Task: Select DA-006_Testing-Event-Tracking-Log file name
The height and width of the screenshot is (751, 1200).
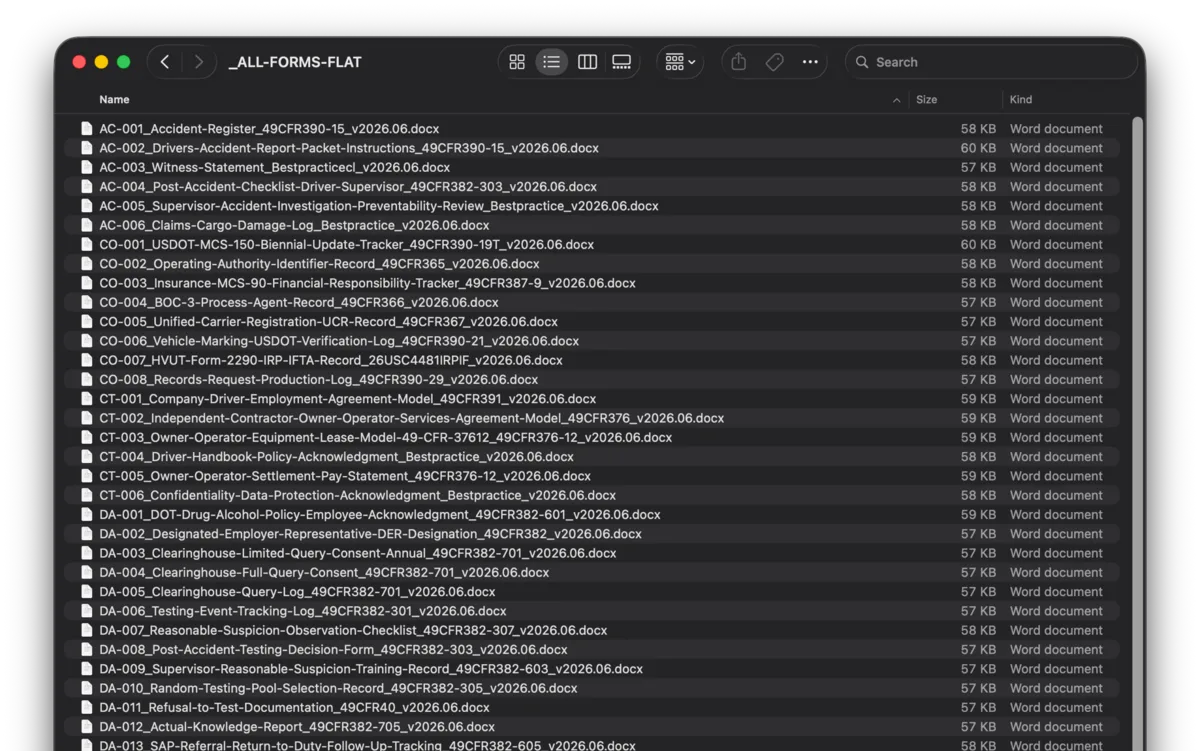Action: point(303,611)
